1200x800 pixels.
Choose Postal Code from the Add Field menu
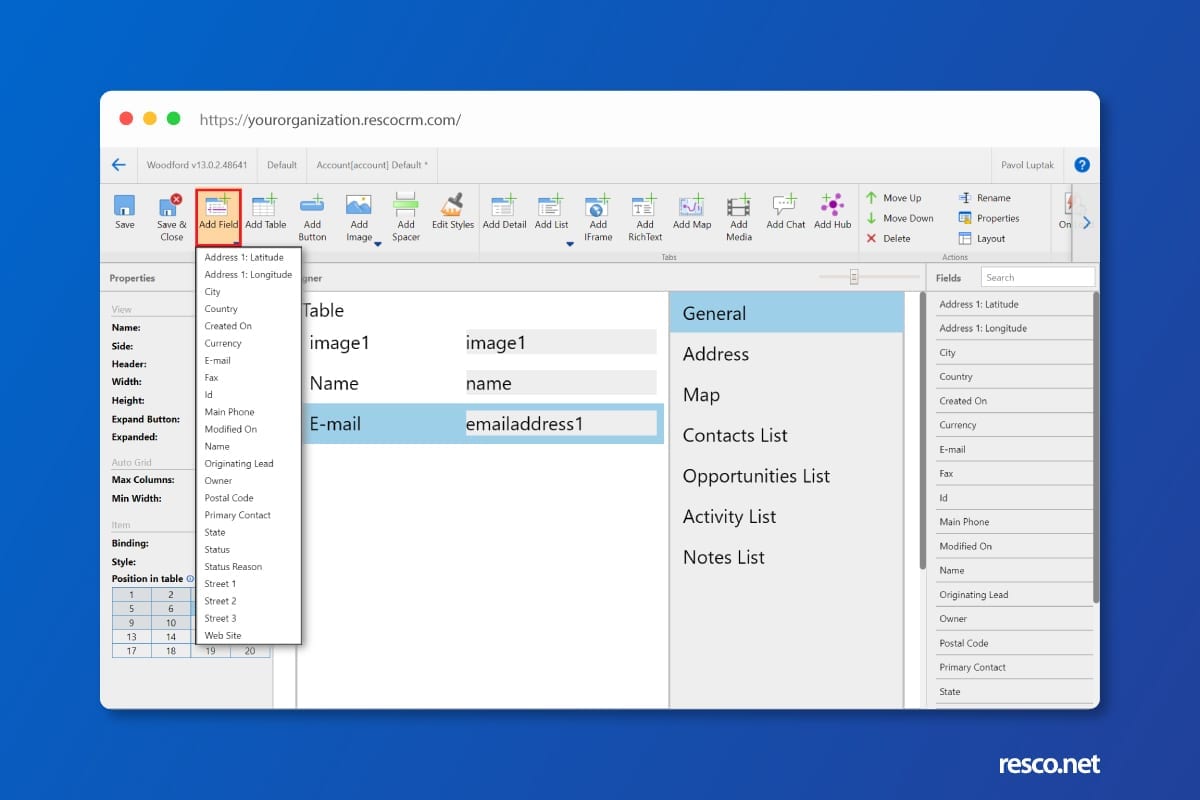point(229,498)
